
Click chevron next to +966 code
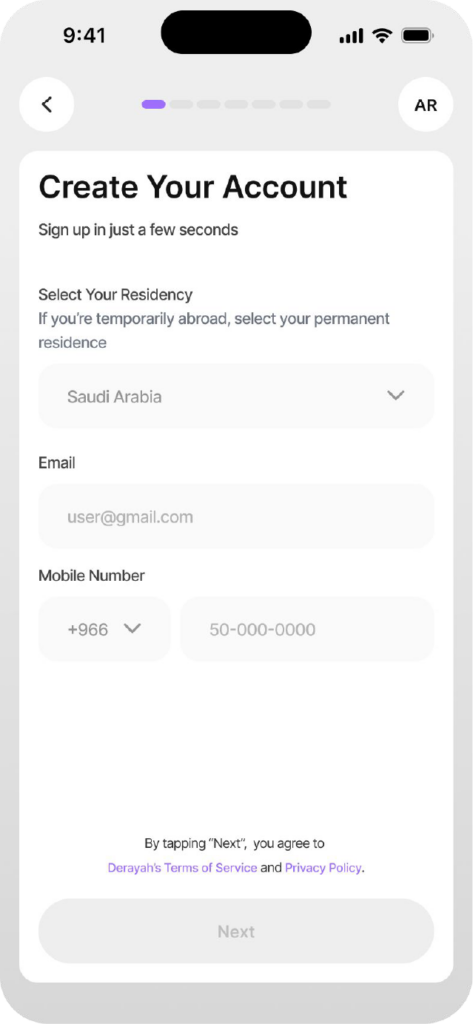133,629
